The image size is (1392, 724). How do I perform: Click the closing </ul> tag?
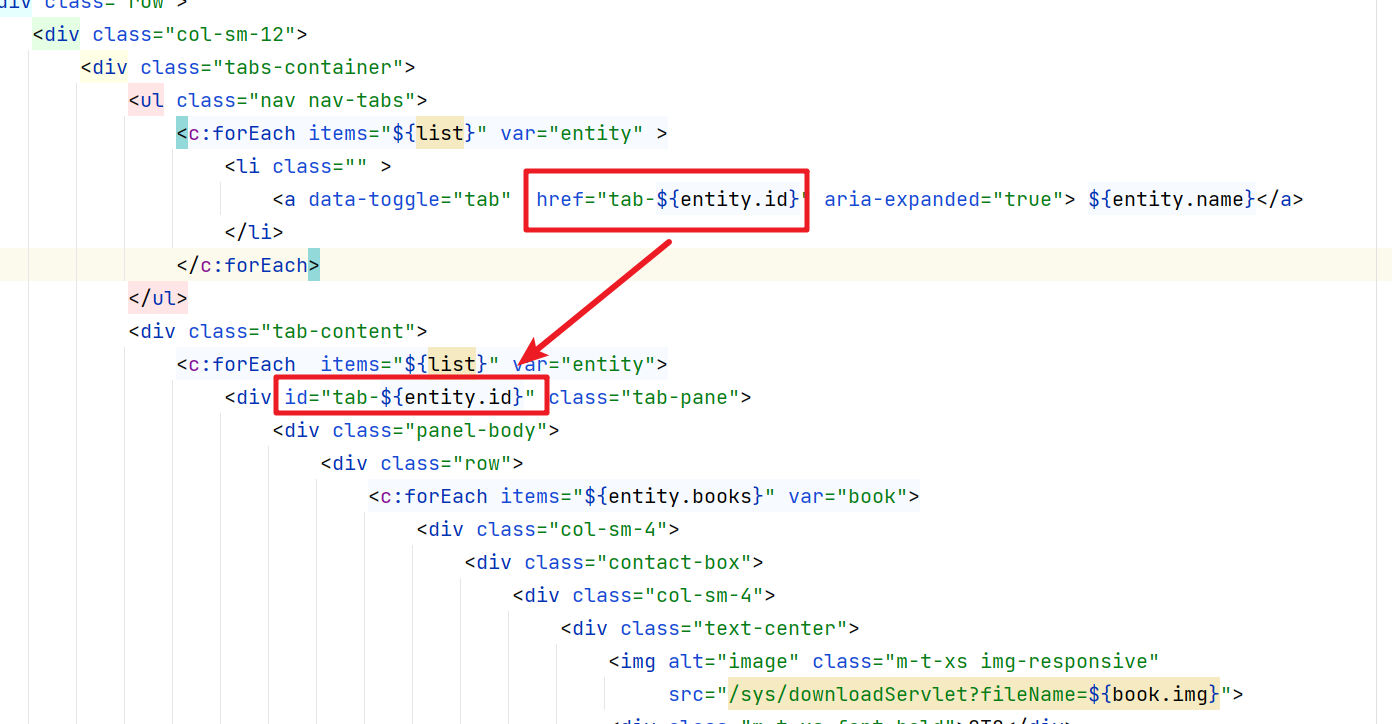pyautogui.click(x=158, y=299)
